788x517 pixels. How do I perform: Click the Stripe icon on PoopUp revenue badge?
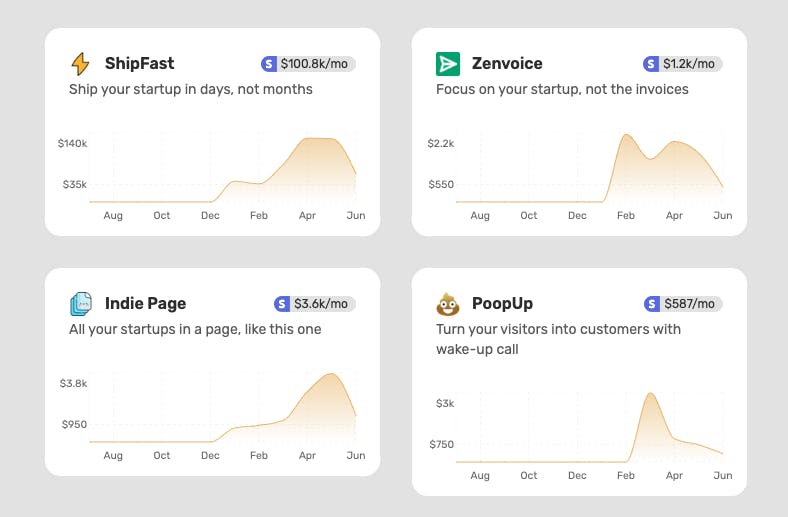[651, 304]
